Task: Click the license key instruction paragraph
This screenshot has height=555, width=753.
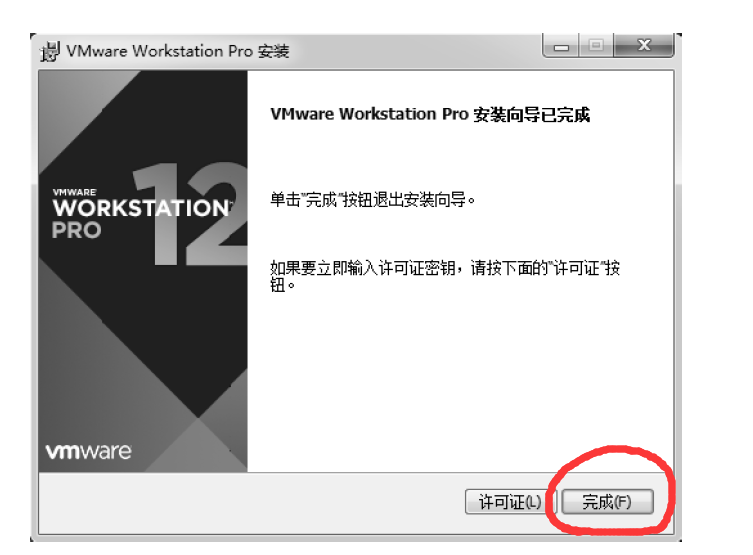Action: [445, 276]
